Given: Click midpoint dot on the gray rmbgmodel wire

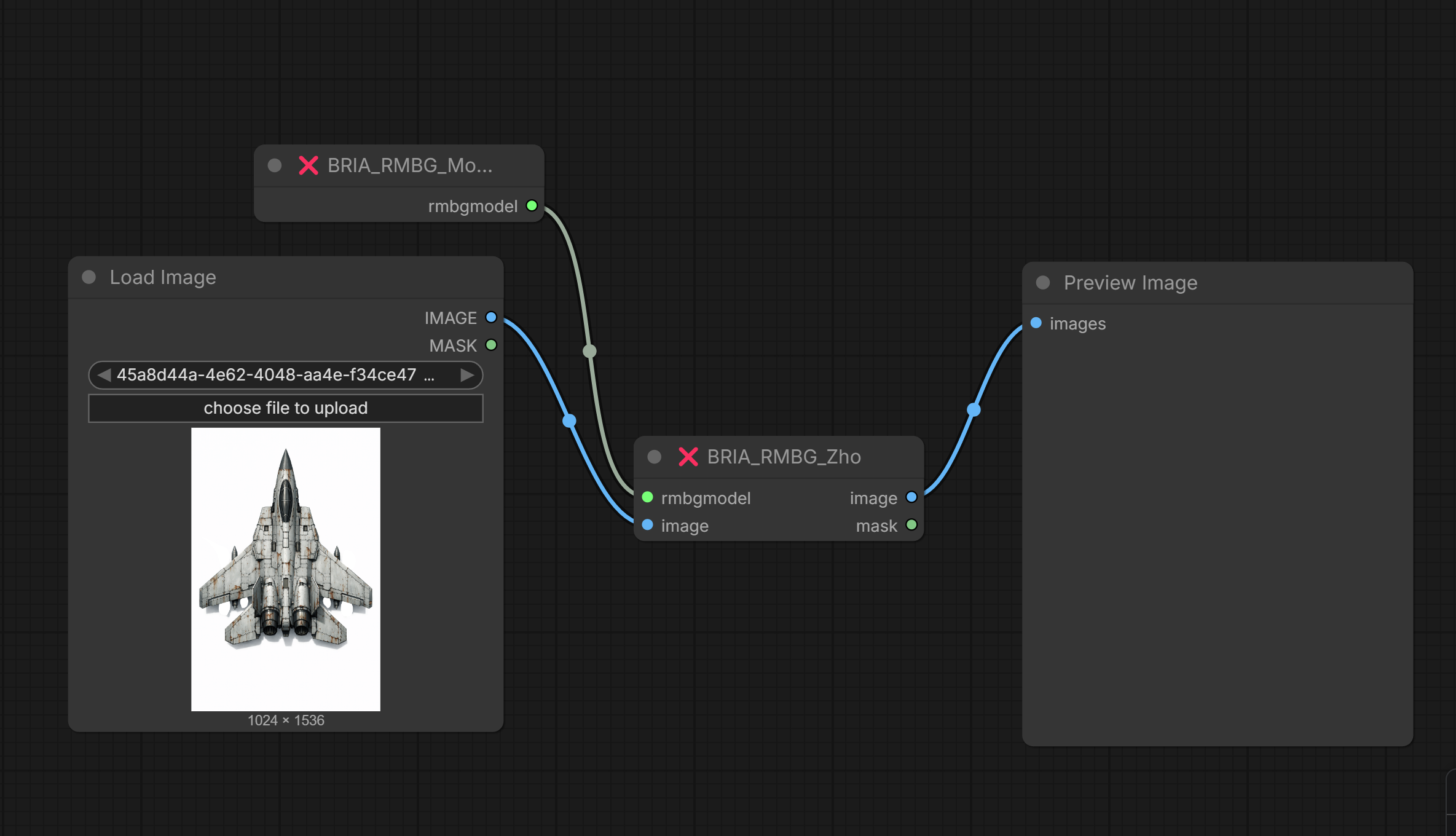Looking at the screenshot, I should (589, 351).
